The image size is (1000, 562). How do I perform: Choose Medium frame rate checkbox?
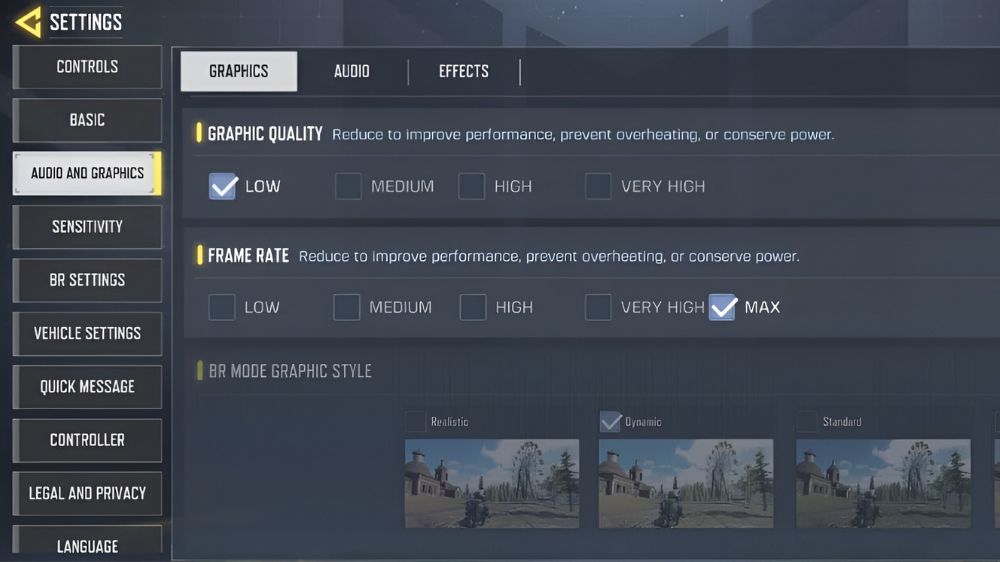[347, 307]
